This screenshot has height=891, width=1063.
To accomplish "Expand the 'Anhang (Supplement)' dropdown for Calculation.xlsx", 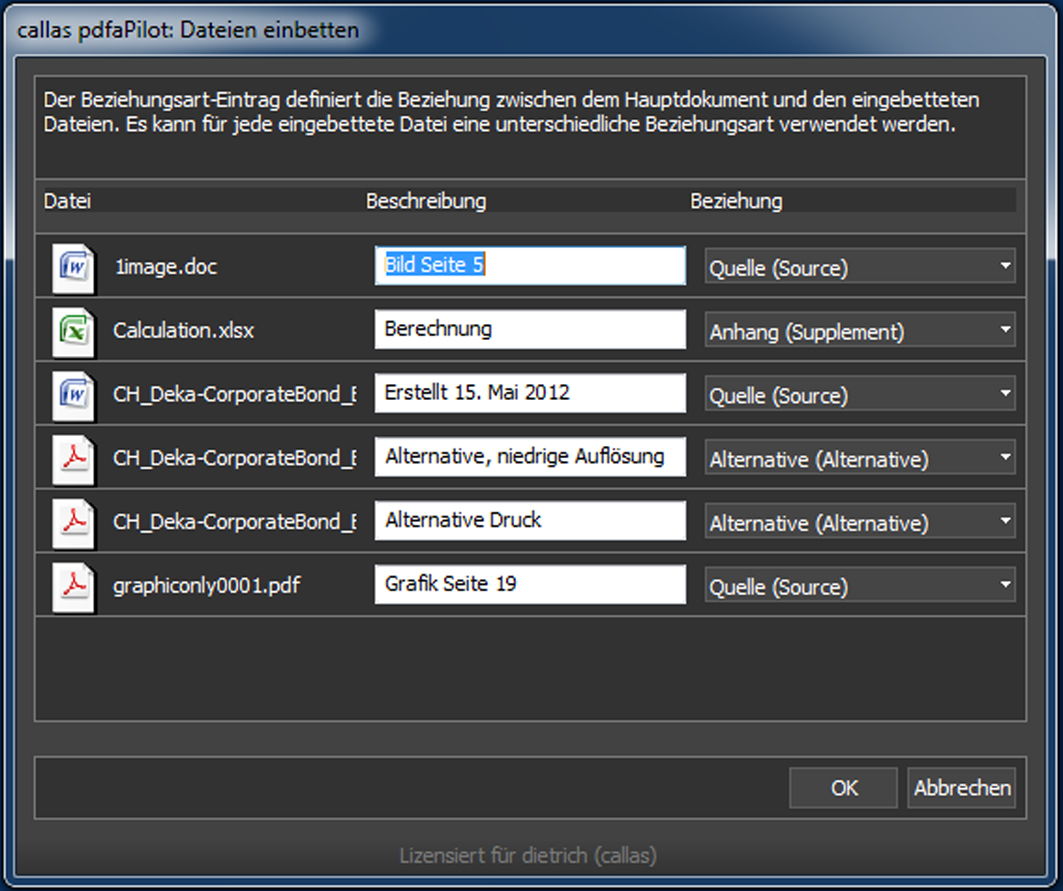I will [x=859, y=331].
